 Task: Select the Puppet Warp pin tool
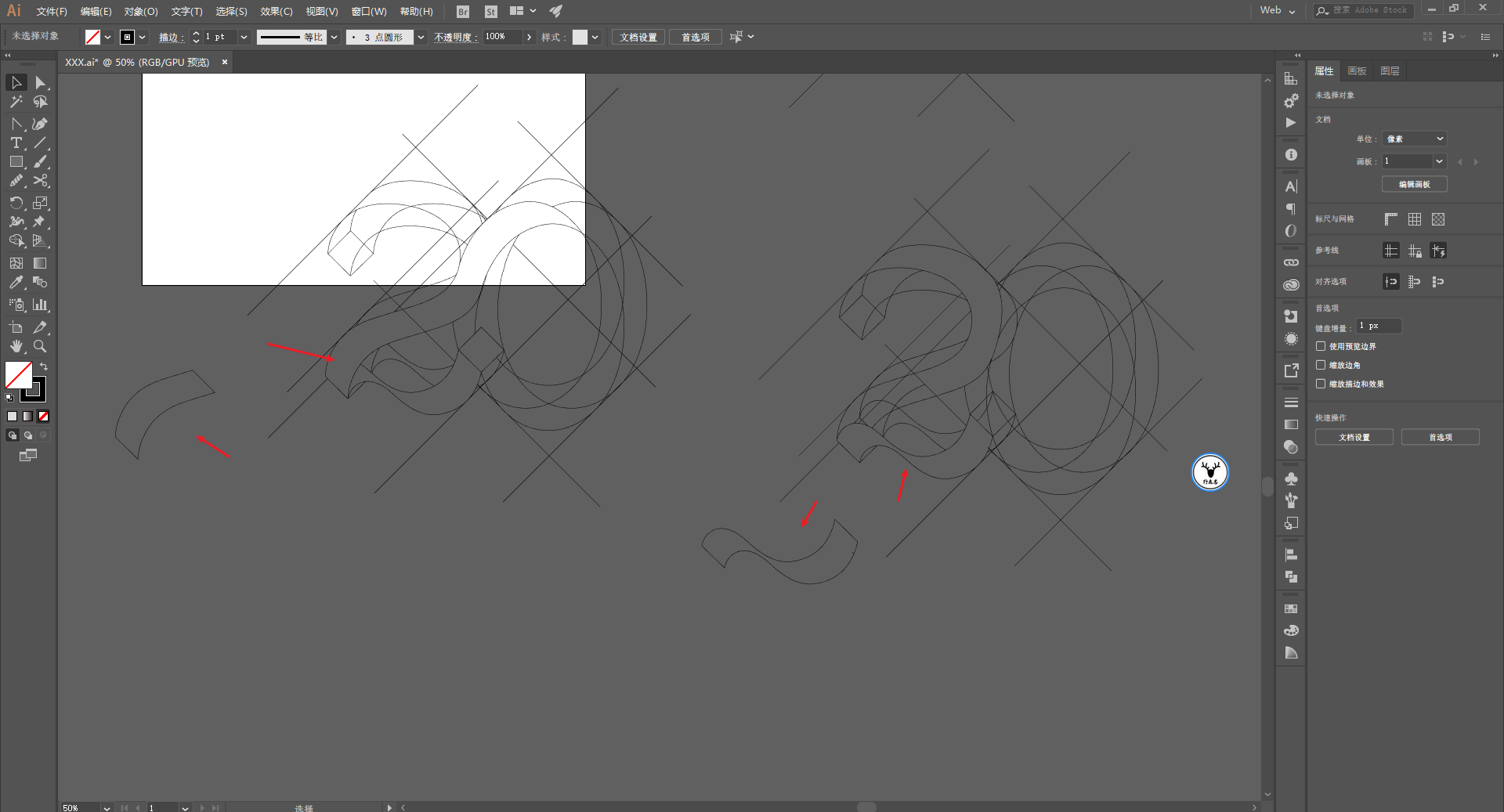point(41,222)
